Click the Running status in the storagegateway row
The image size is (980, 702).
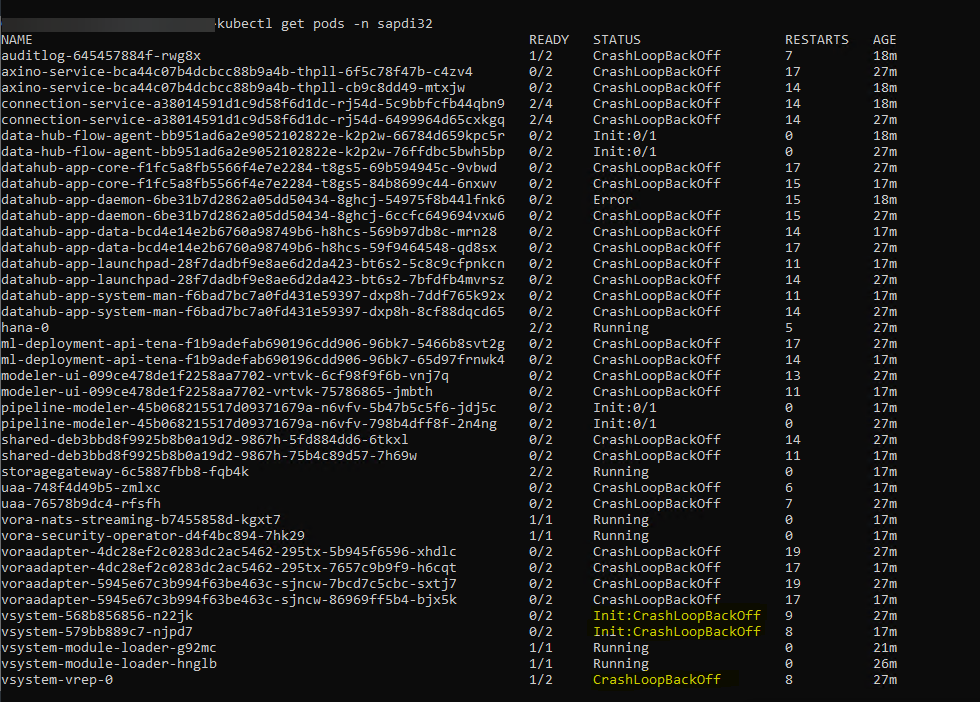(x=621, y=472)
